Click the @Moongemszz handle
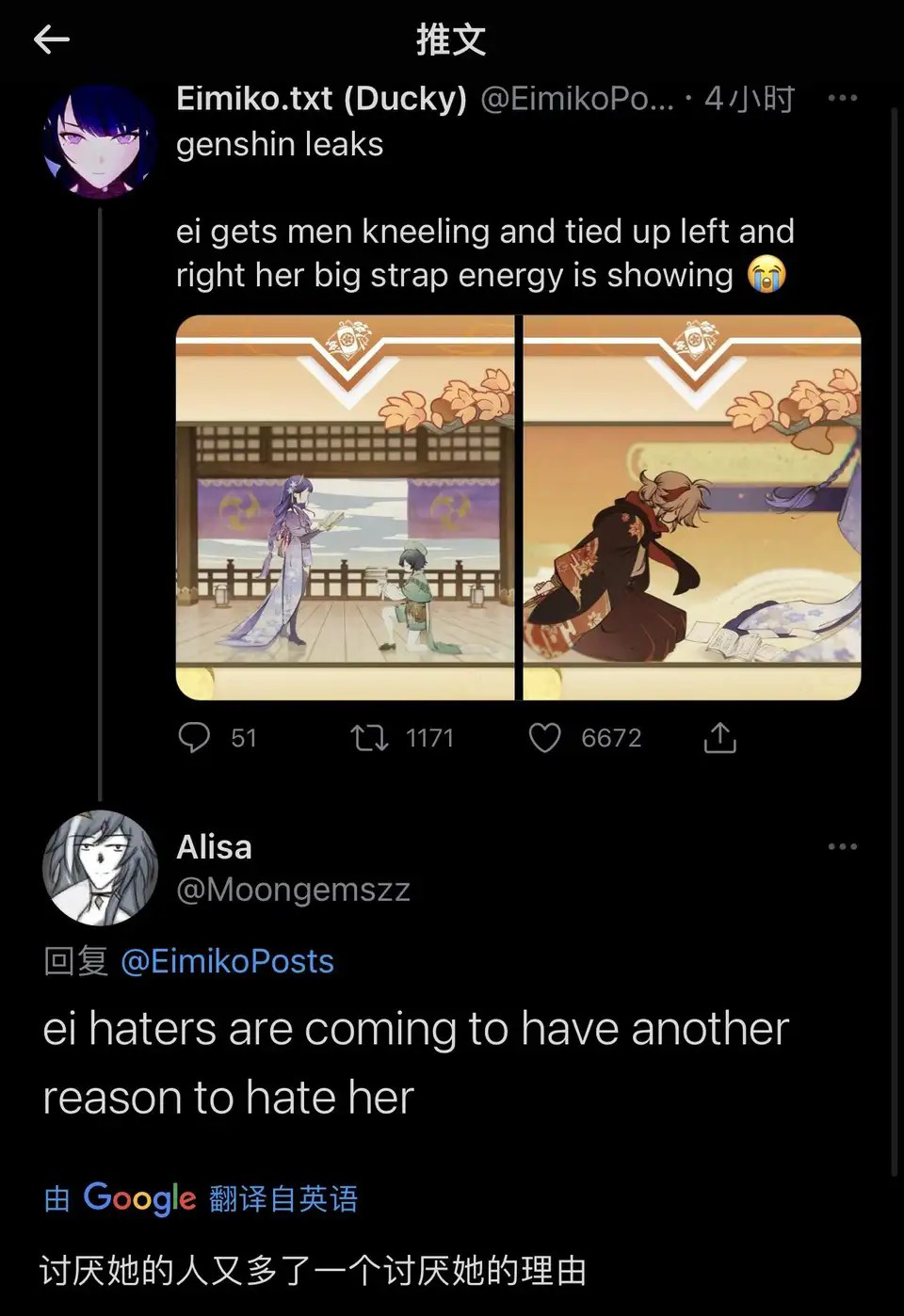Viewport: 904px width, 1316px height. coord(294,890)
